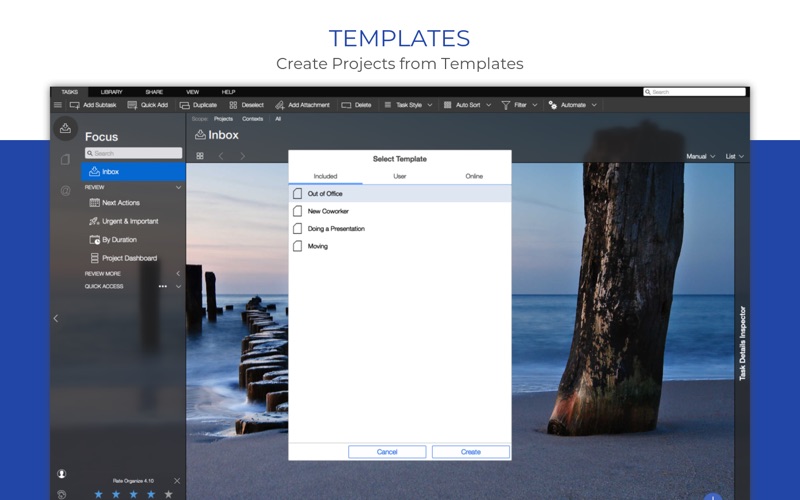The width and height of the screenshot is (800, 500).
Task: Duplicate the selected task via toolbar
Action: [x=198, y=105]
